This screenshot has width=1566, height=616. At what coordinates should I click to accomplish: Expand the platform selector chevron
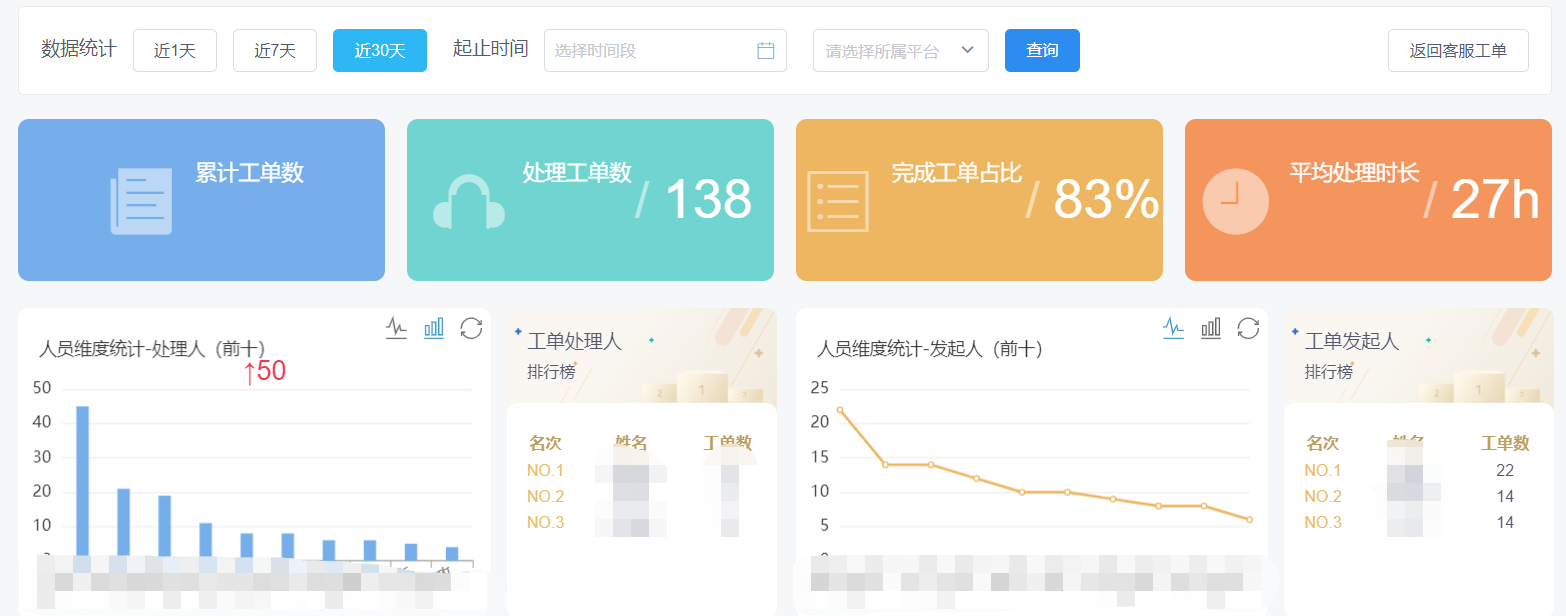pos(965,50)
